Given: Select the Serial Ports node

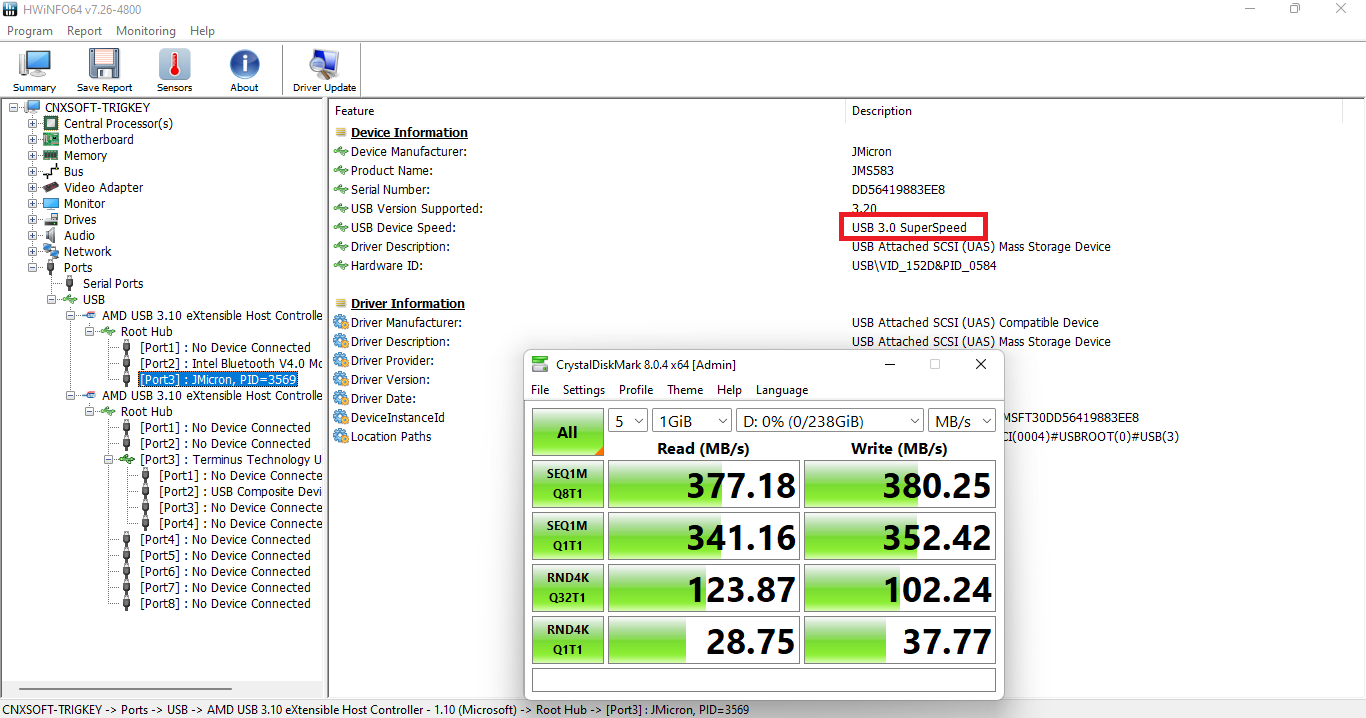Looking at the screenshot, I should (x=113, y=283).
